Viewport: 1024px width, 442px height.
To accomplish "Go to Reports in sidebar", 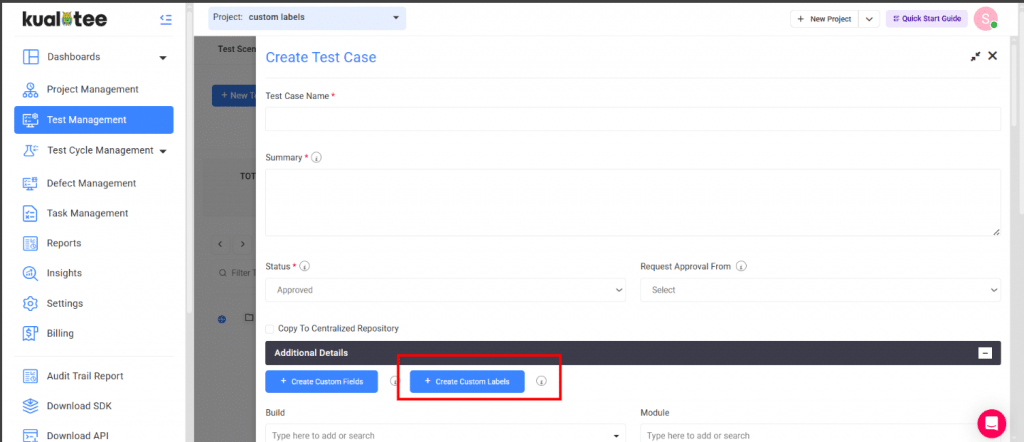I will pos(64,243).
